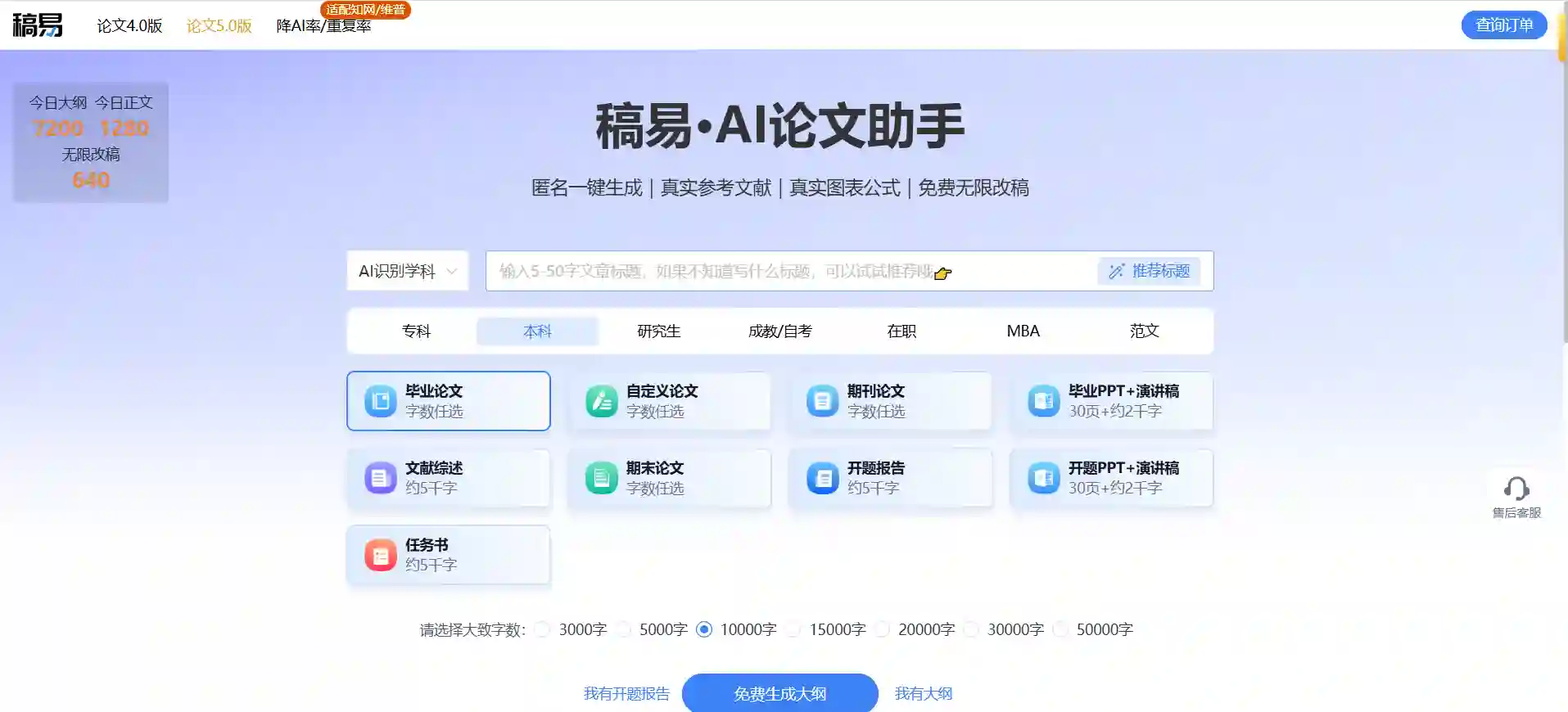
Task: Select 10000字 word count
Action: (x=704, y=629)
